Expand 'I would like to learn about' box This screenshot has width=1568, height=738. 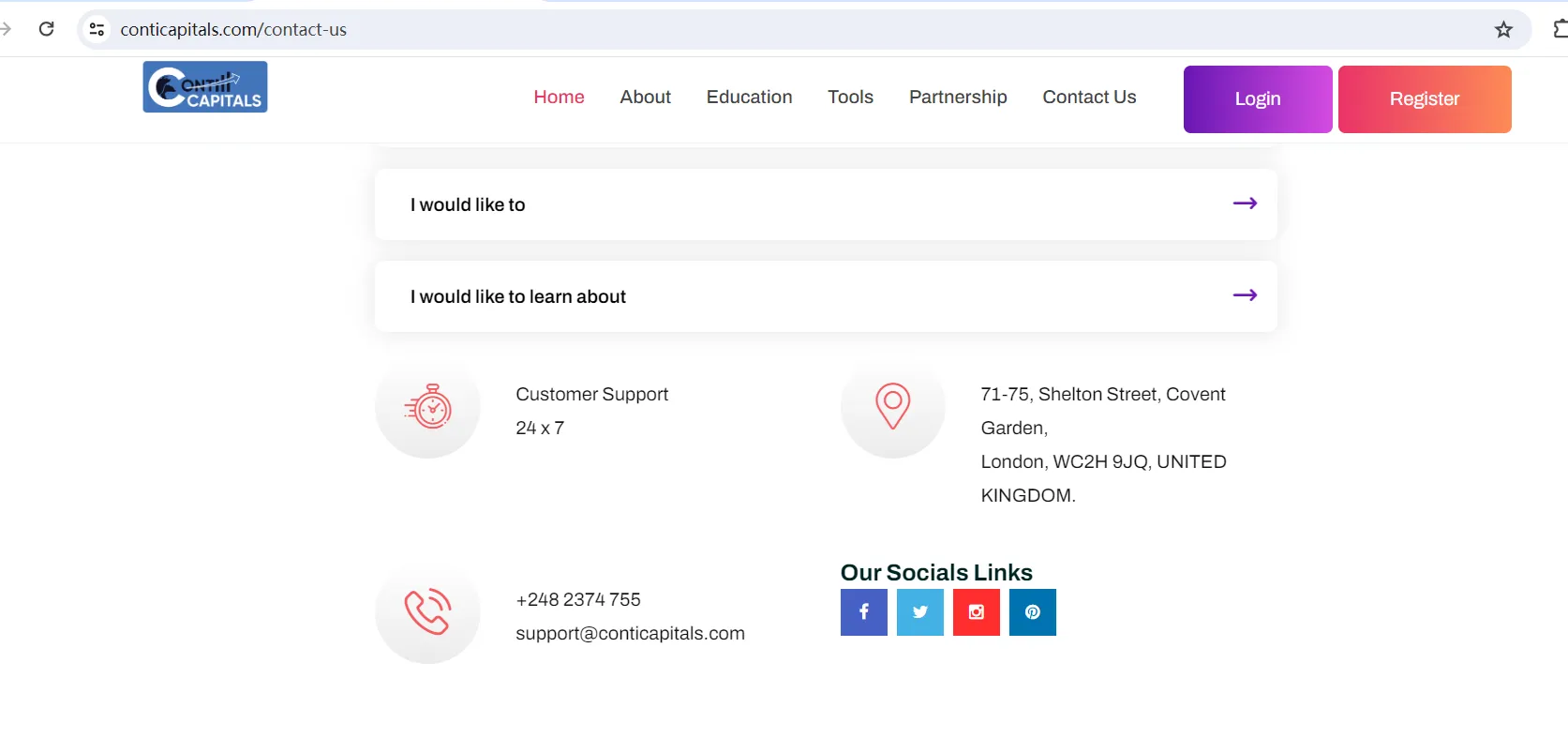pos(826,296)
